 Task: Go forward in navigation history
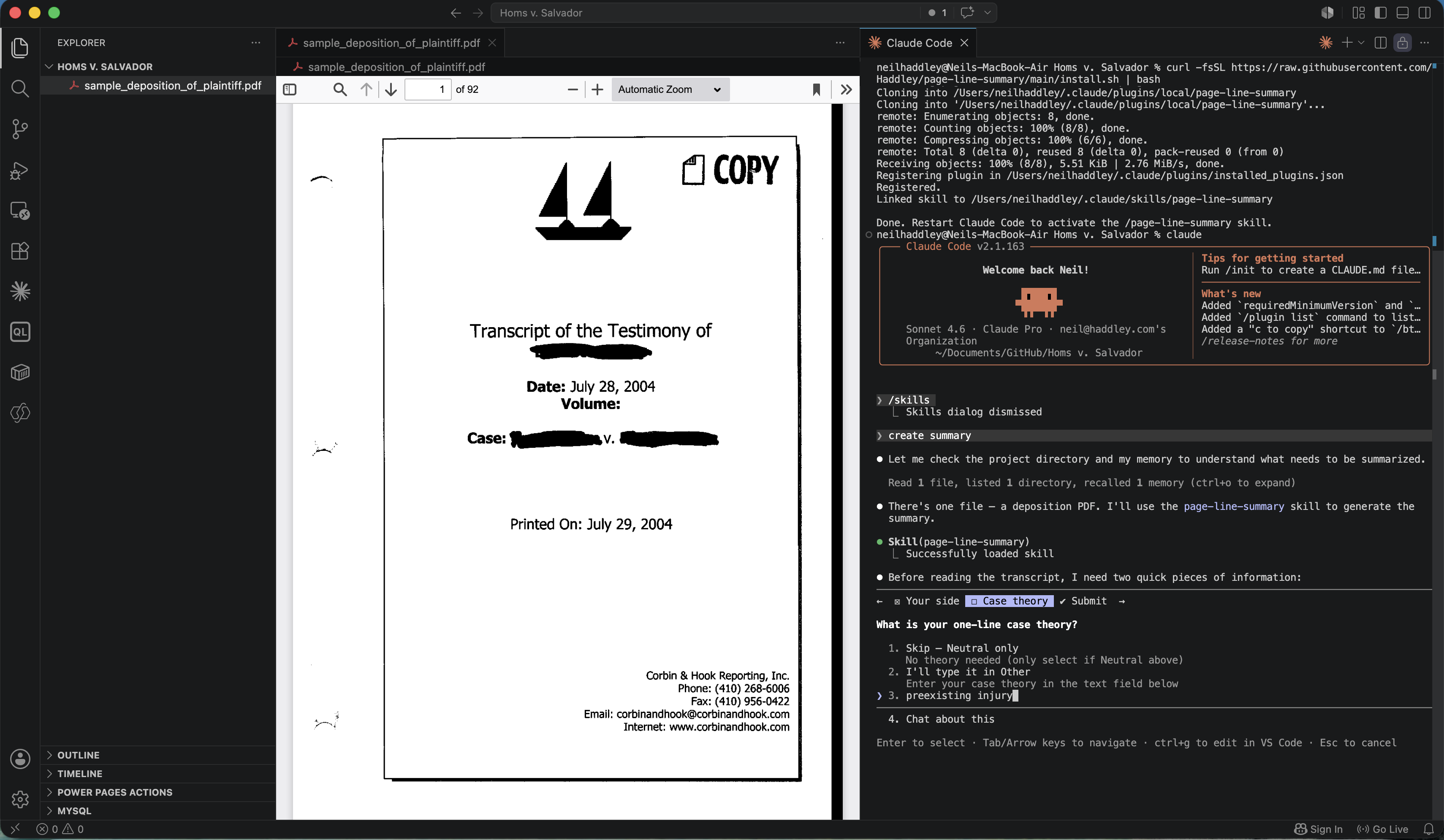pos(477,13)
